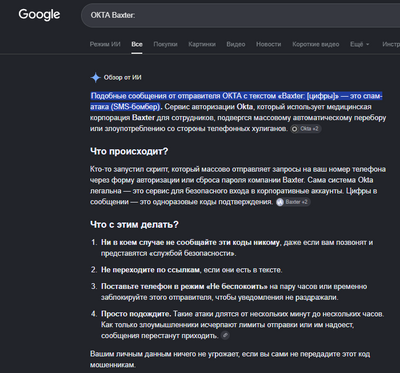
Task: Open the Baxter +2 source chip
Action: 293,202
